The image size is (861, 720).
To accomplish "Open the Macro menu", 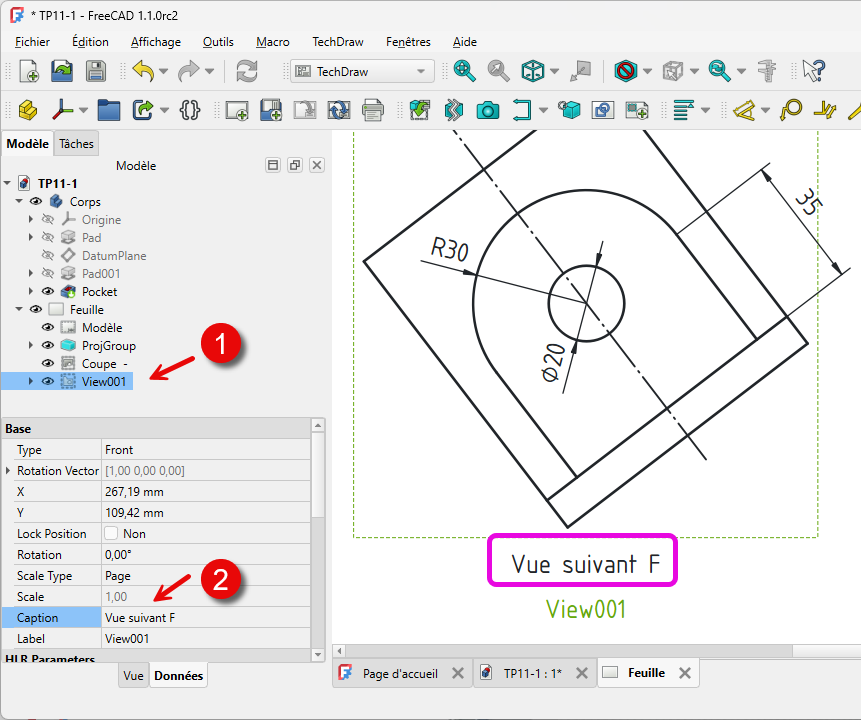I will coord(272,42).
